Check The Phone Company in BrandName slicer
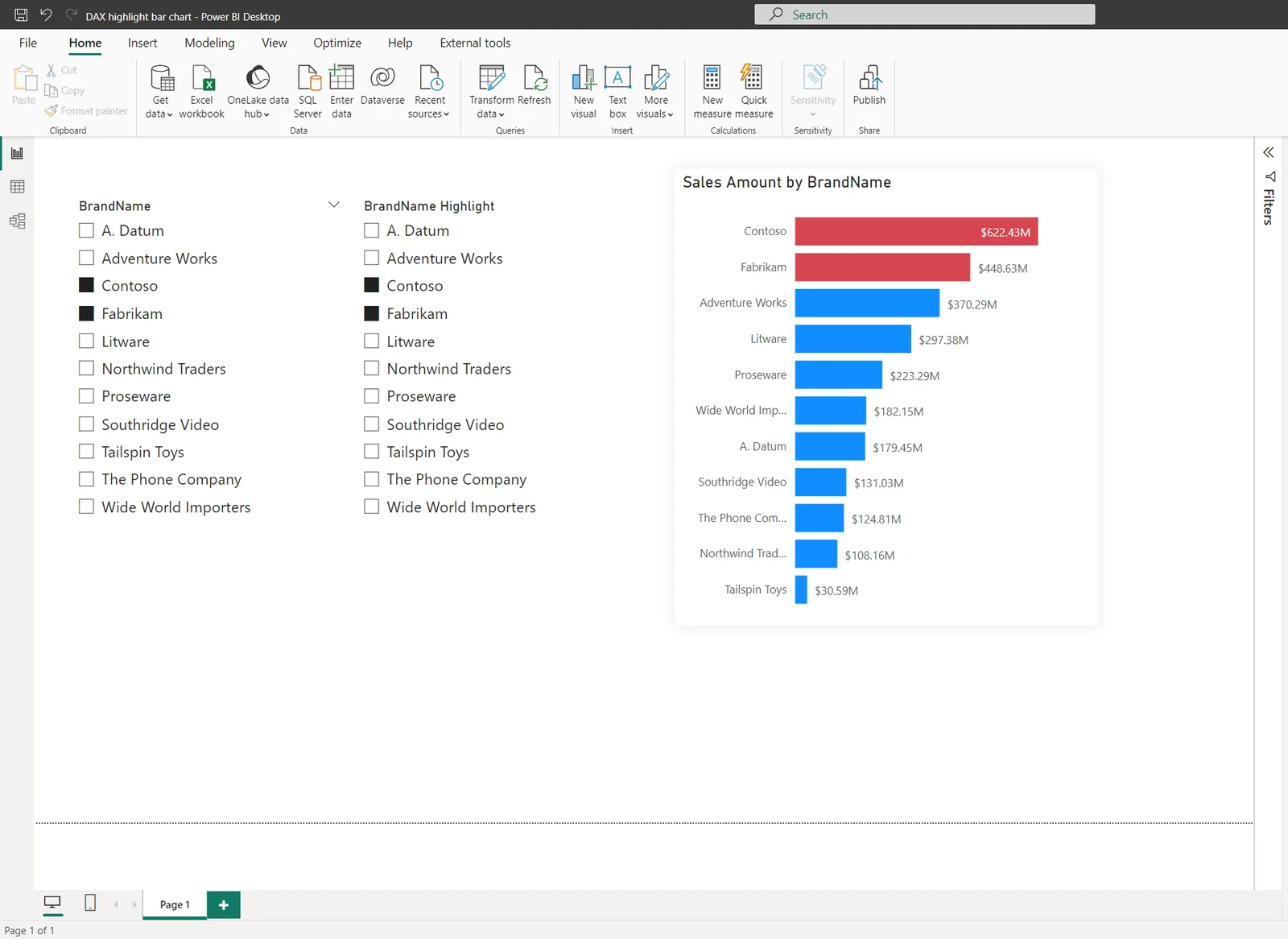The image size is (1288, 939). [86, 479]
